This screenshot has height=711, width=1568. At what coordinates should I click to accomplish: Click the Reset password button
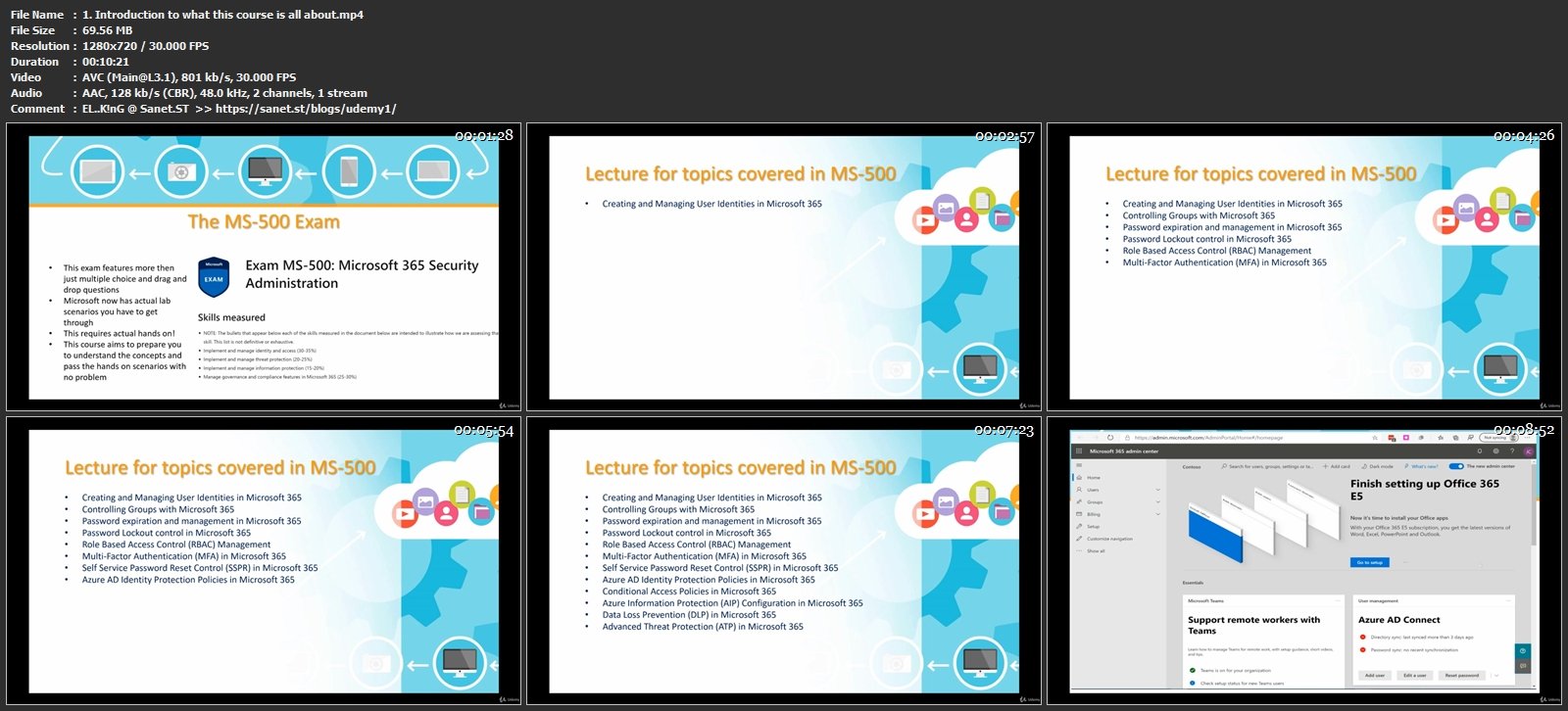tap(1462, 675)
